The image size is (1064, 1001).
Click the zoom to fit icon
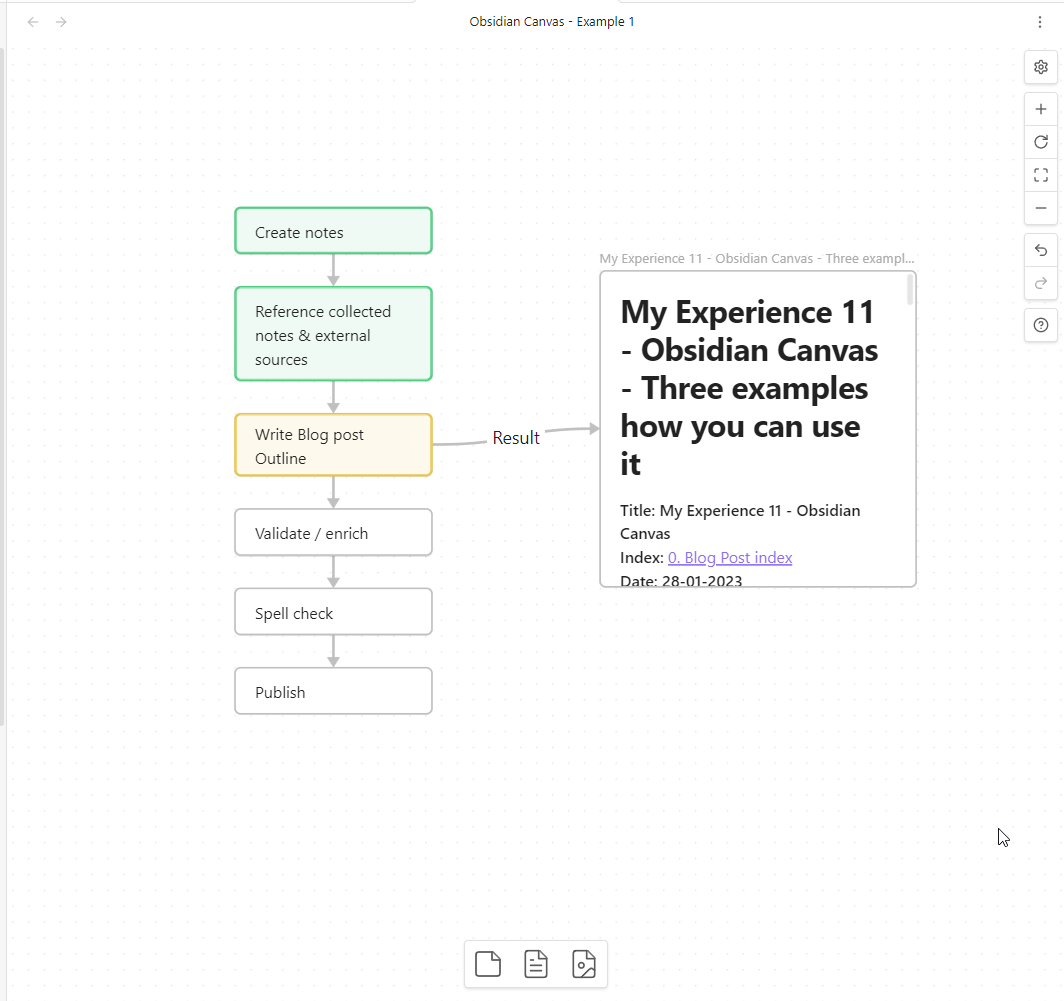[x=1040, y=175]
